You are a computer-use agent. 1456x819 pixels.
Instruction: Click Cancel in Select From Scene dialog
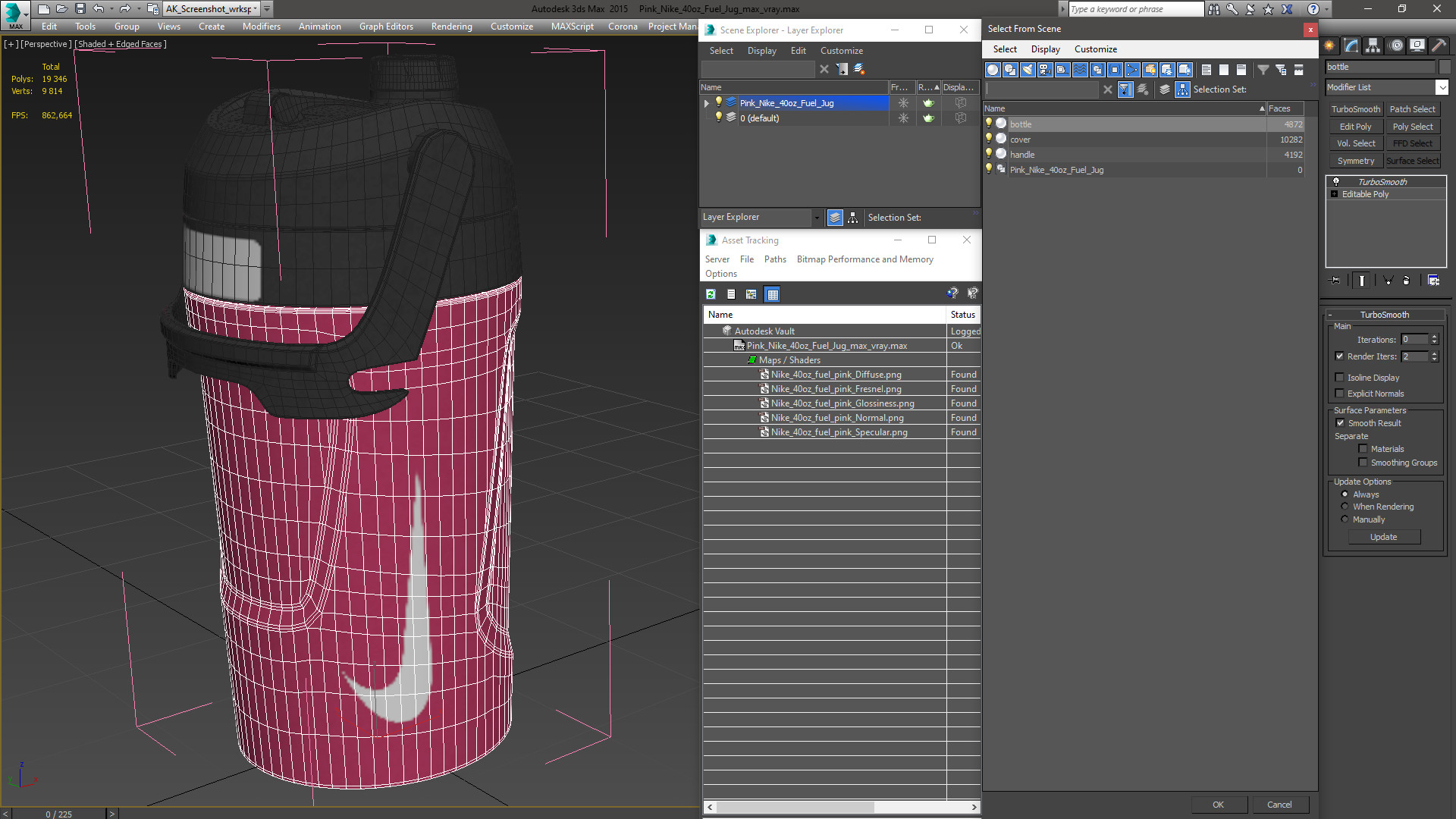point(1279,805)
